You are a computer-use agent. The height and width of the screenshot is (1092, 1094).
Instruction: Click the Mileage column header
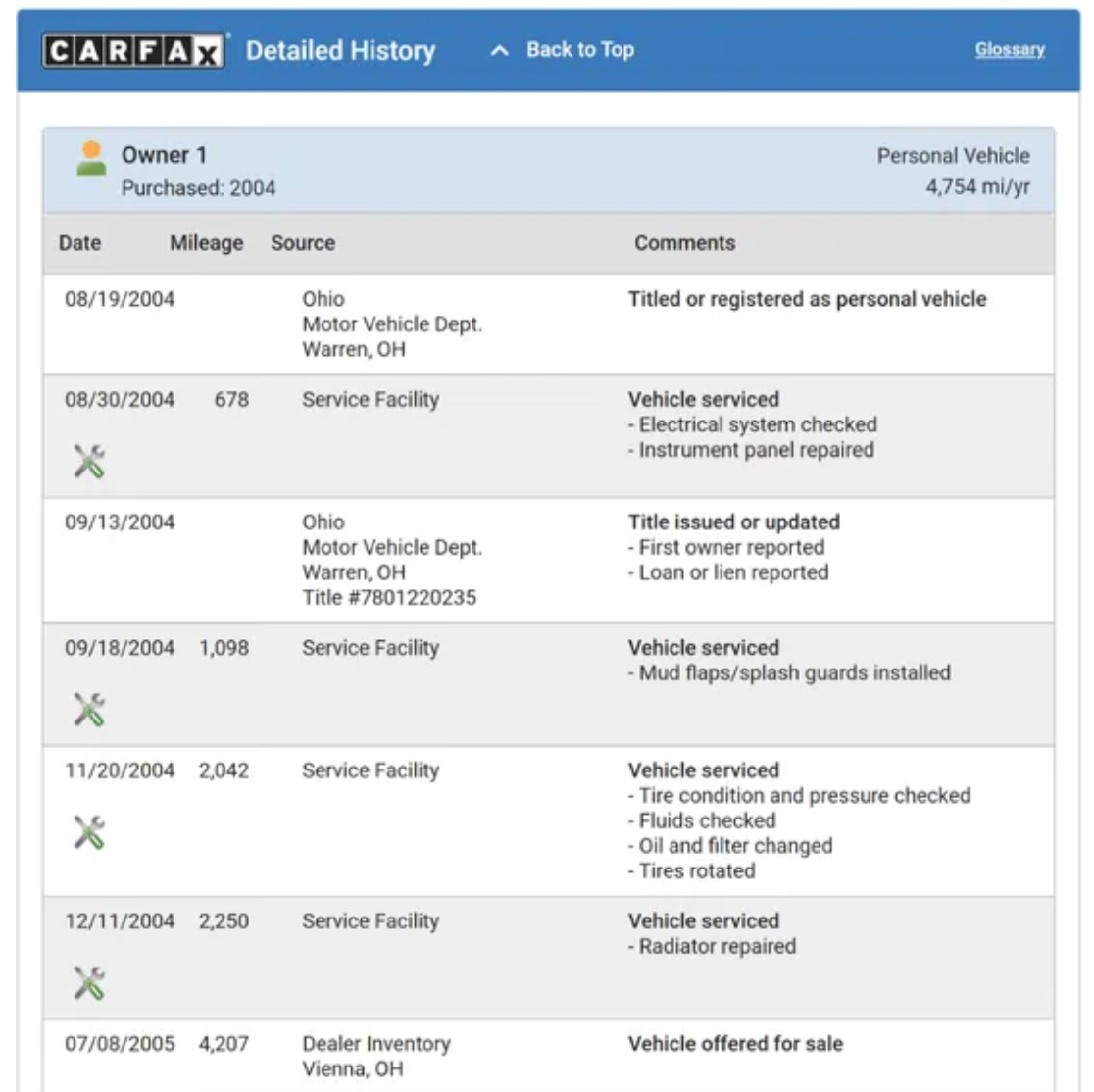click(206, 243)
